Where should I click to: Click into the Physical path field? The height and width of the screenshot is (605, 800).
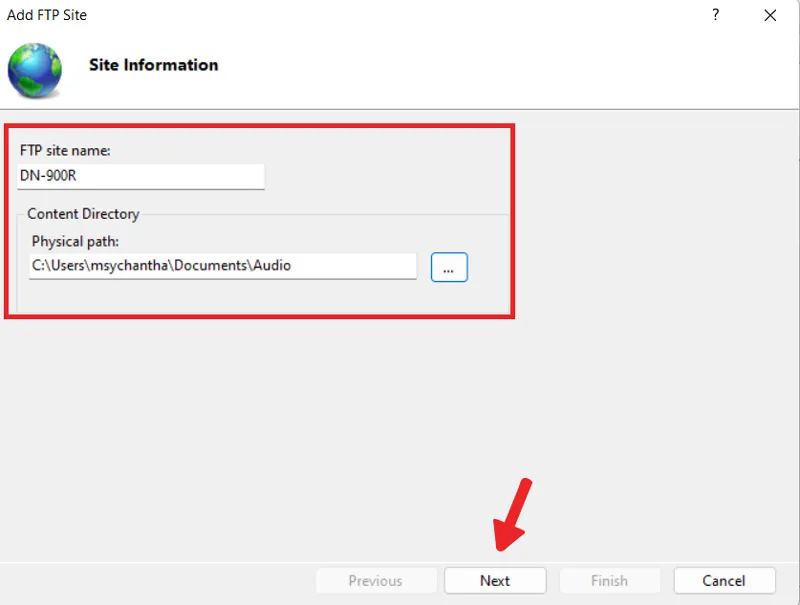tap(222, 266)
